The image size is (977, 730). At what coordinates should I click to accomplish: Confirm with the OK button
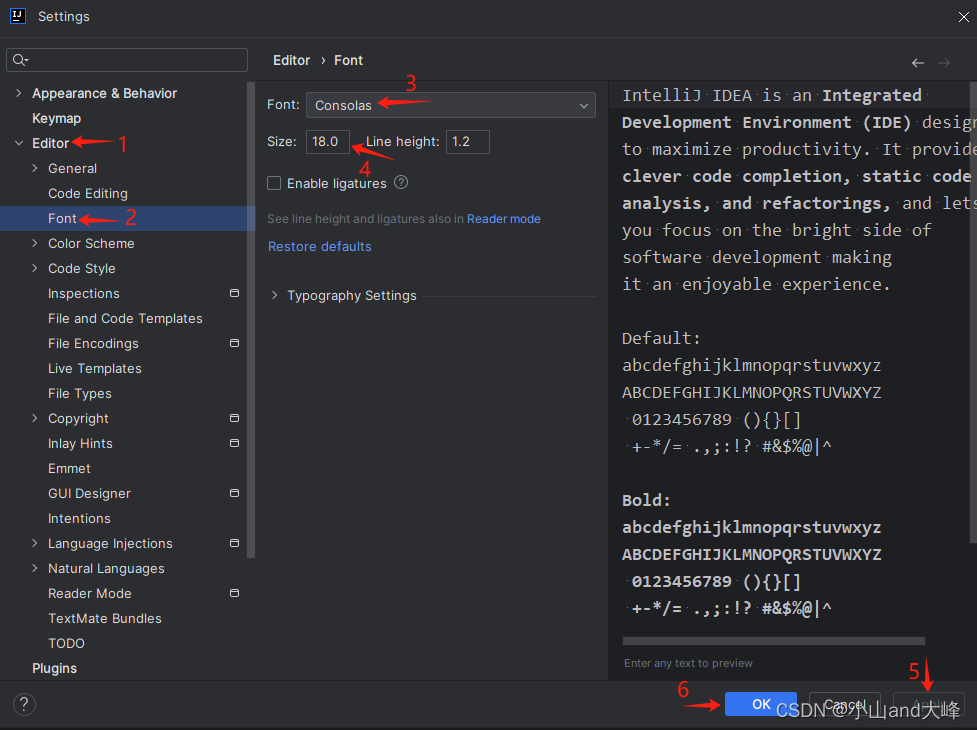(x=761, y=704)
